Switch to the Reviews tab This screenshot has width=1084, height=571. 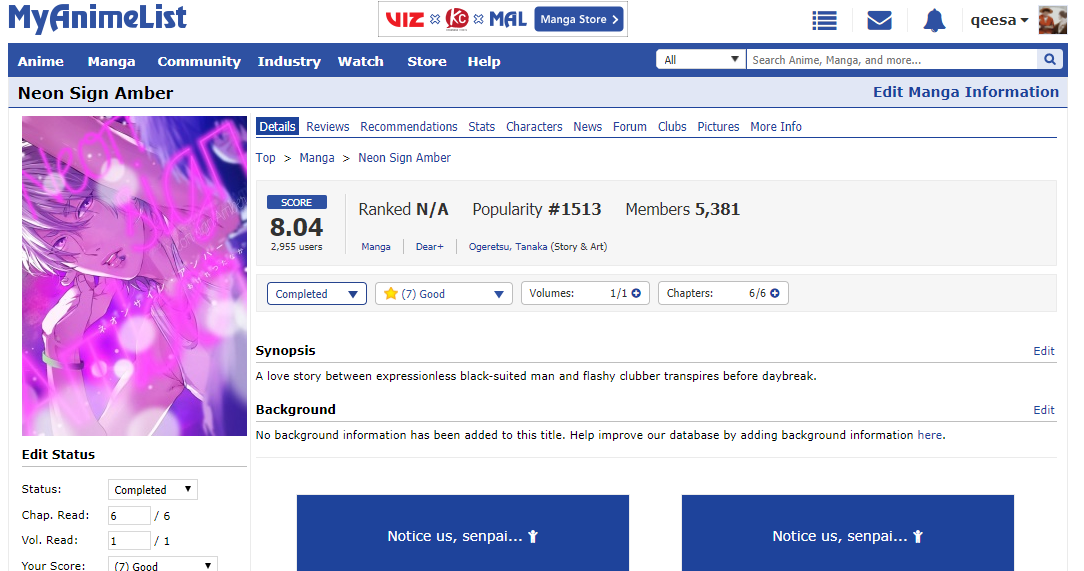327,127
